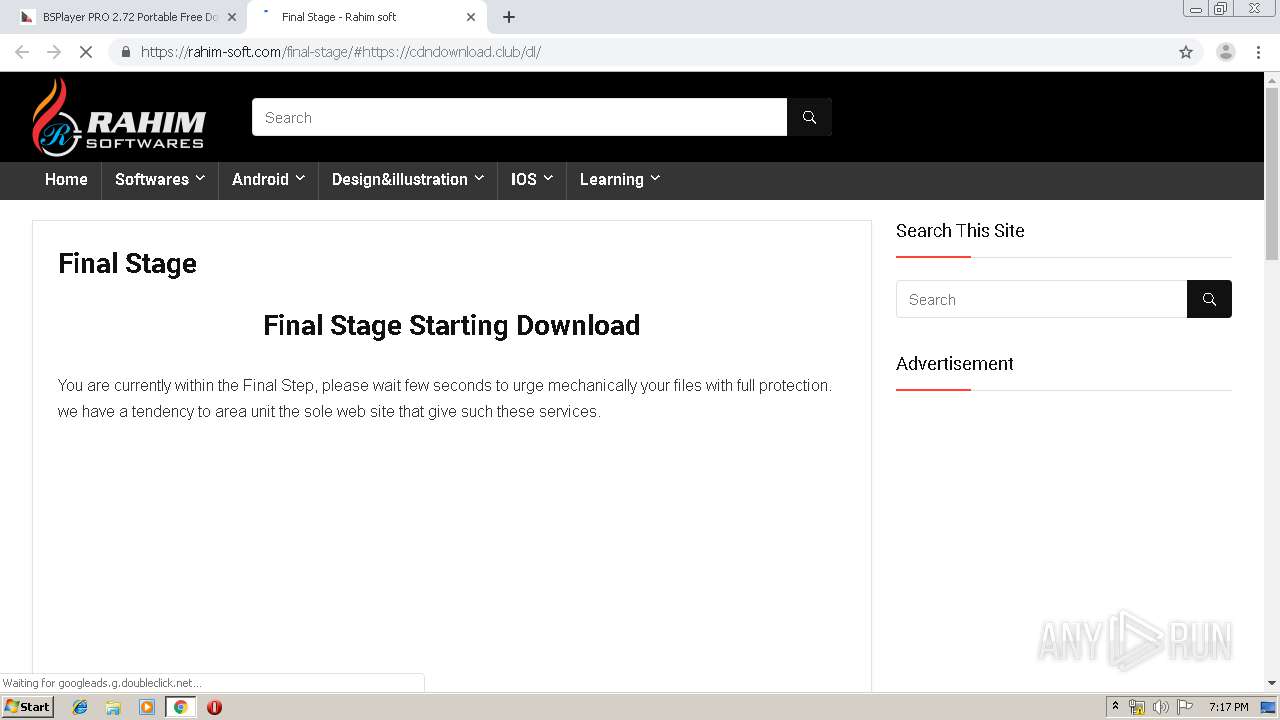The height and width of the screenshot is (720, 1280).
Task: Select the Final Stage - Rahim soft tab
Action: pos(365,17)
